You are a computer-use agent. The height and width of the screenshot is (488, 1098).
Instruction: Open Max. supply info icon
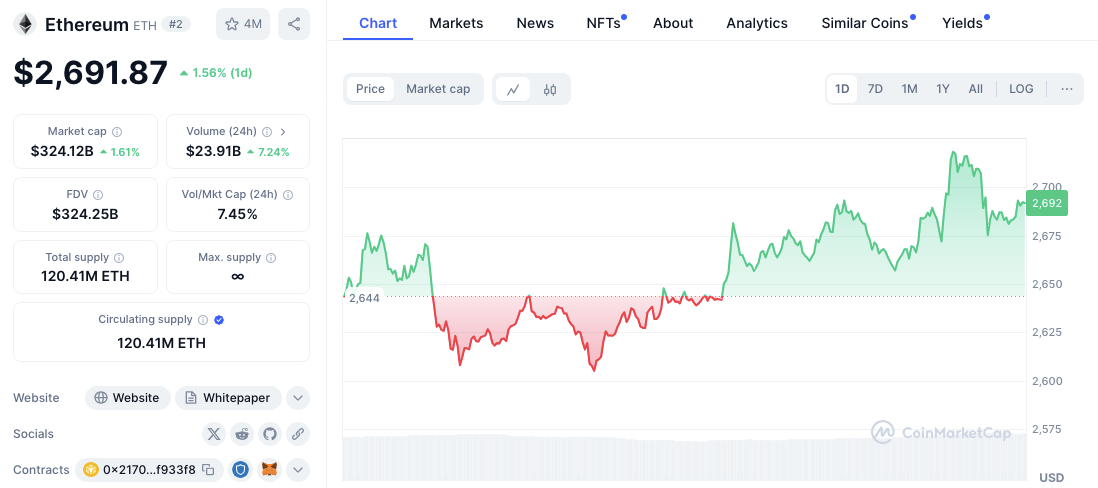coord(272,258)
